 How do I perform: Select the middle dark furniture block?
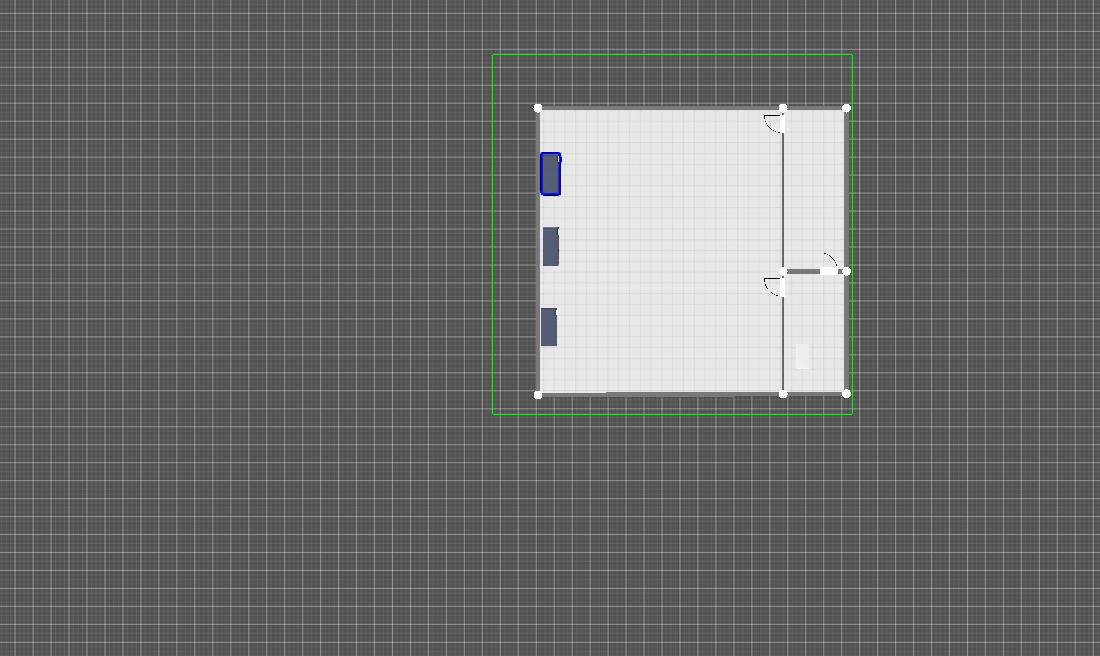coord(550,247)
